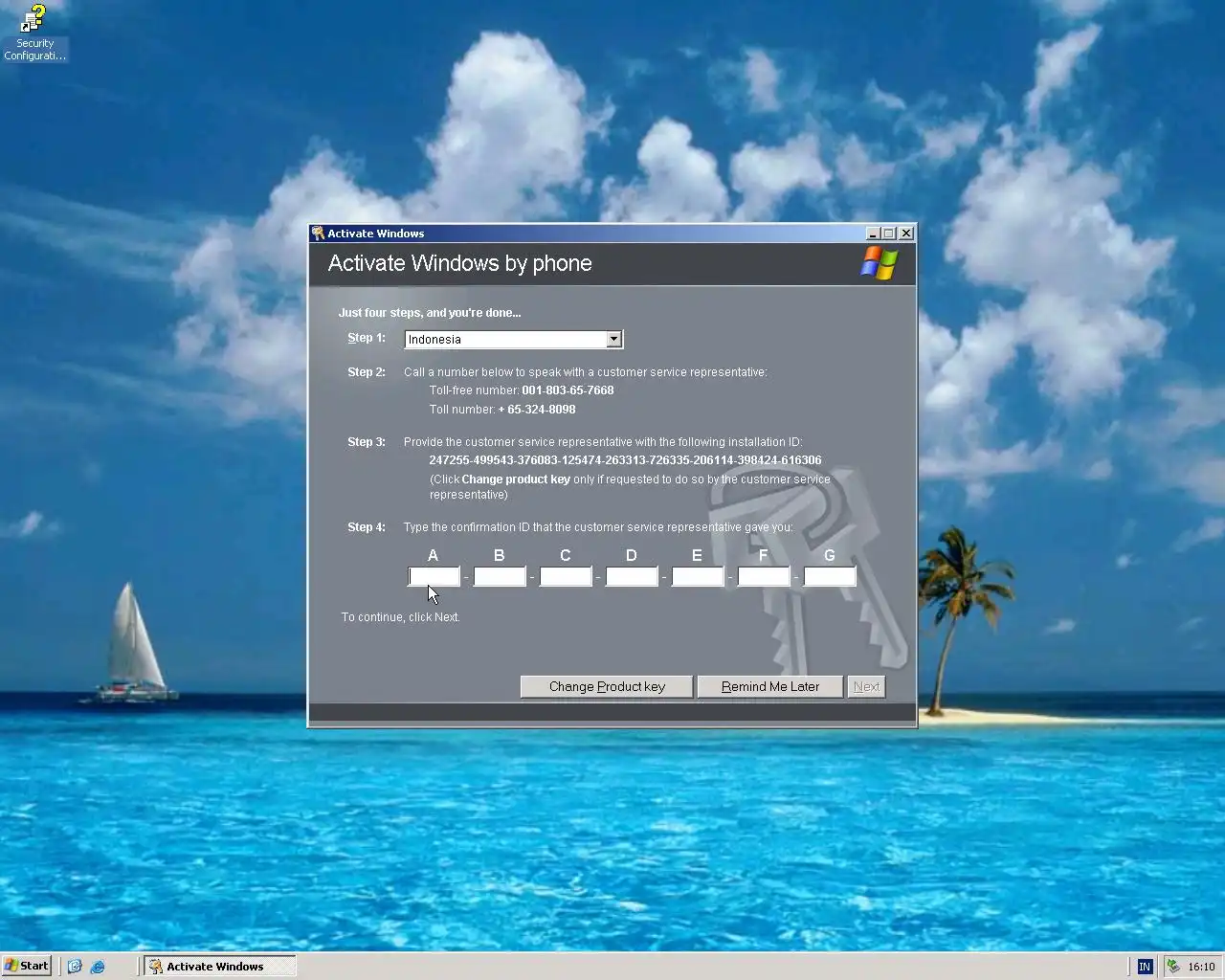Viewport: 1225px width, 980px height.
Task: Click confirmation ID field C
Action: (567, 576)
